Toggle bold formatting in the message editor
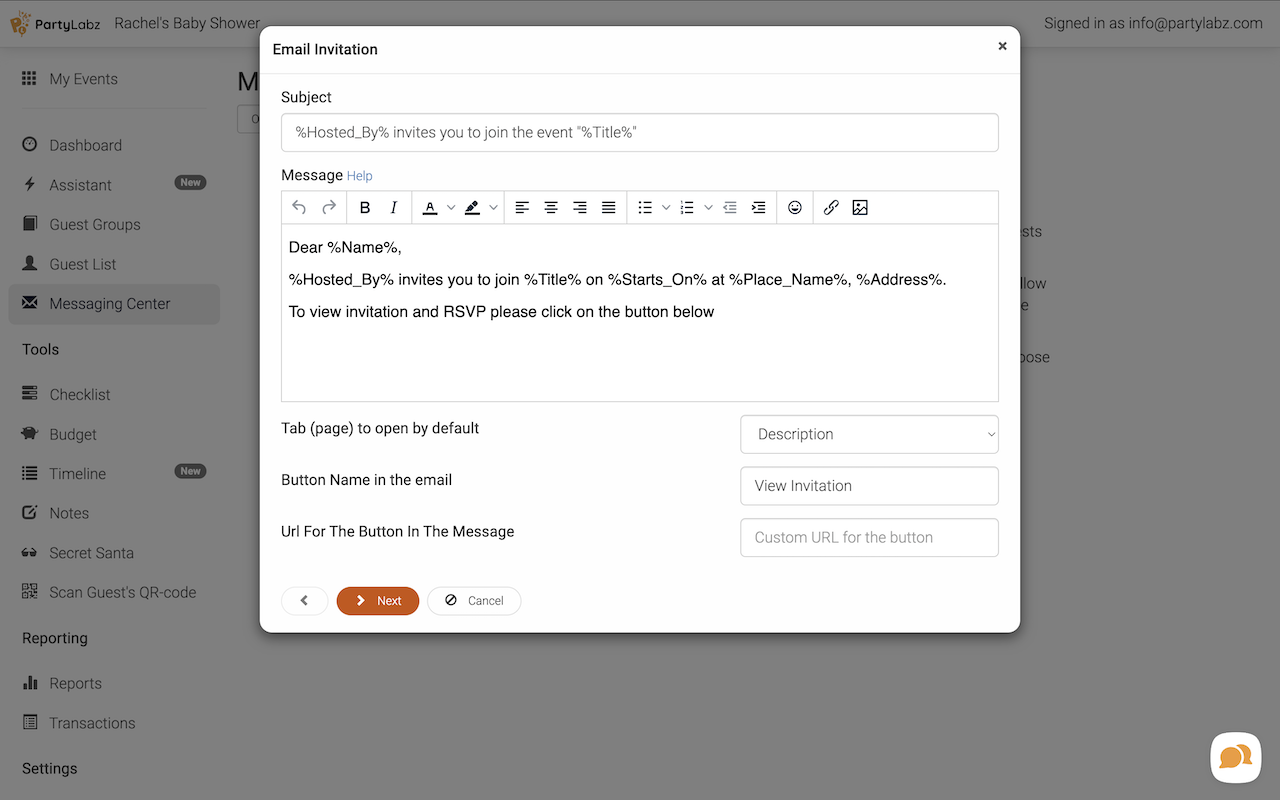This screenshot has height=800, width=1280. coord(365,208)
